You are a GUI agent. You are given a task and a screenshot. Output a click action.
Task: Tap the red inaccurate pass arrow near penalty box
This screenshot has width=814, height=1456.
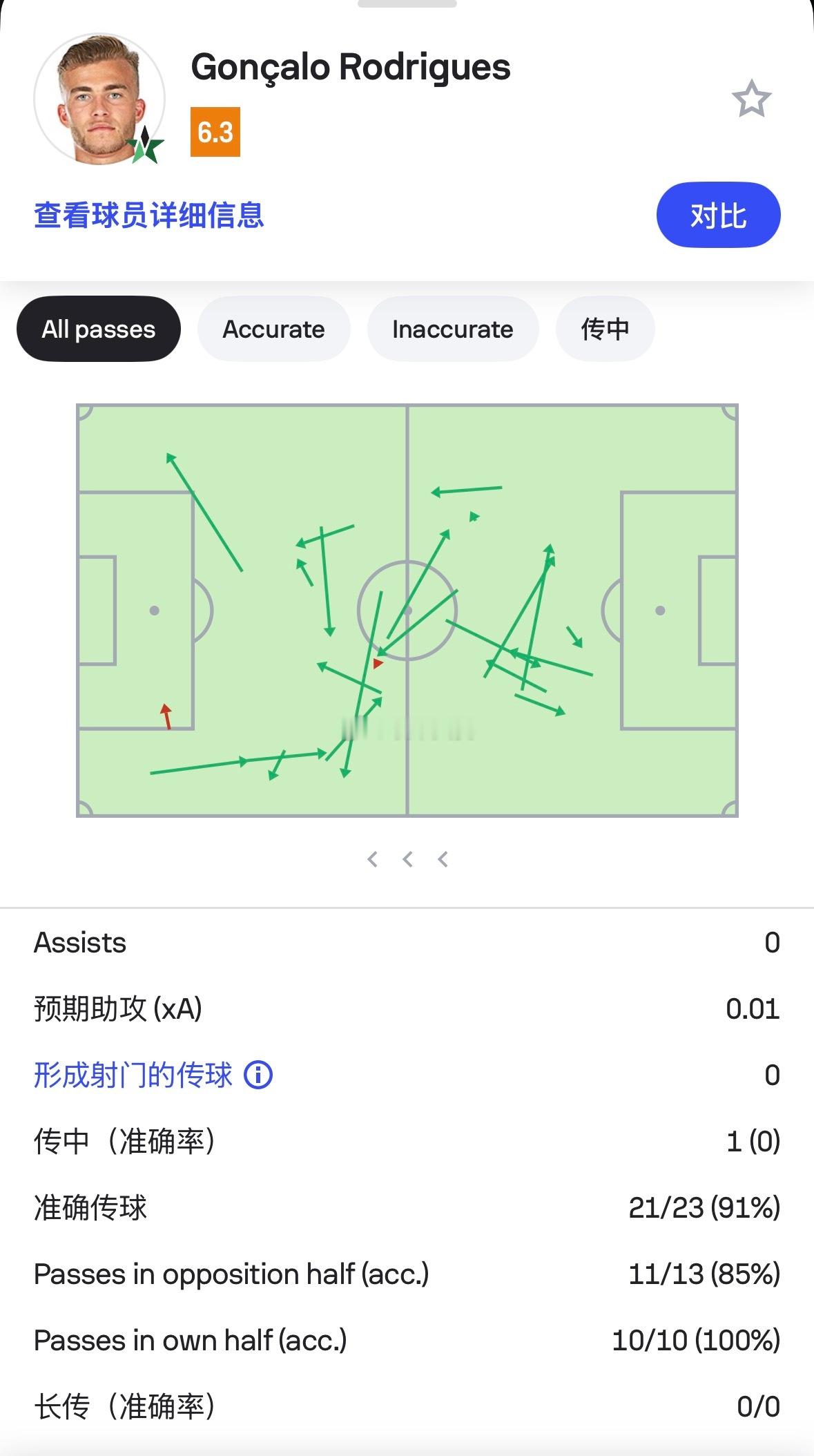pyautogui.click(x=166, y=717)
